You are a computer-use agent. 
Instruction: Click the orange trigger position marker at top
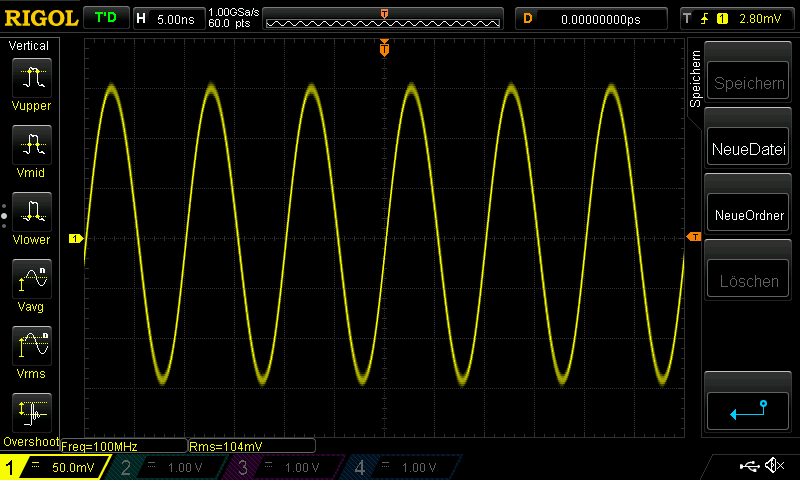(x=384, y=48)
